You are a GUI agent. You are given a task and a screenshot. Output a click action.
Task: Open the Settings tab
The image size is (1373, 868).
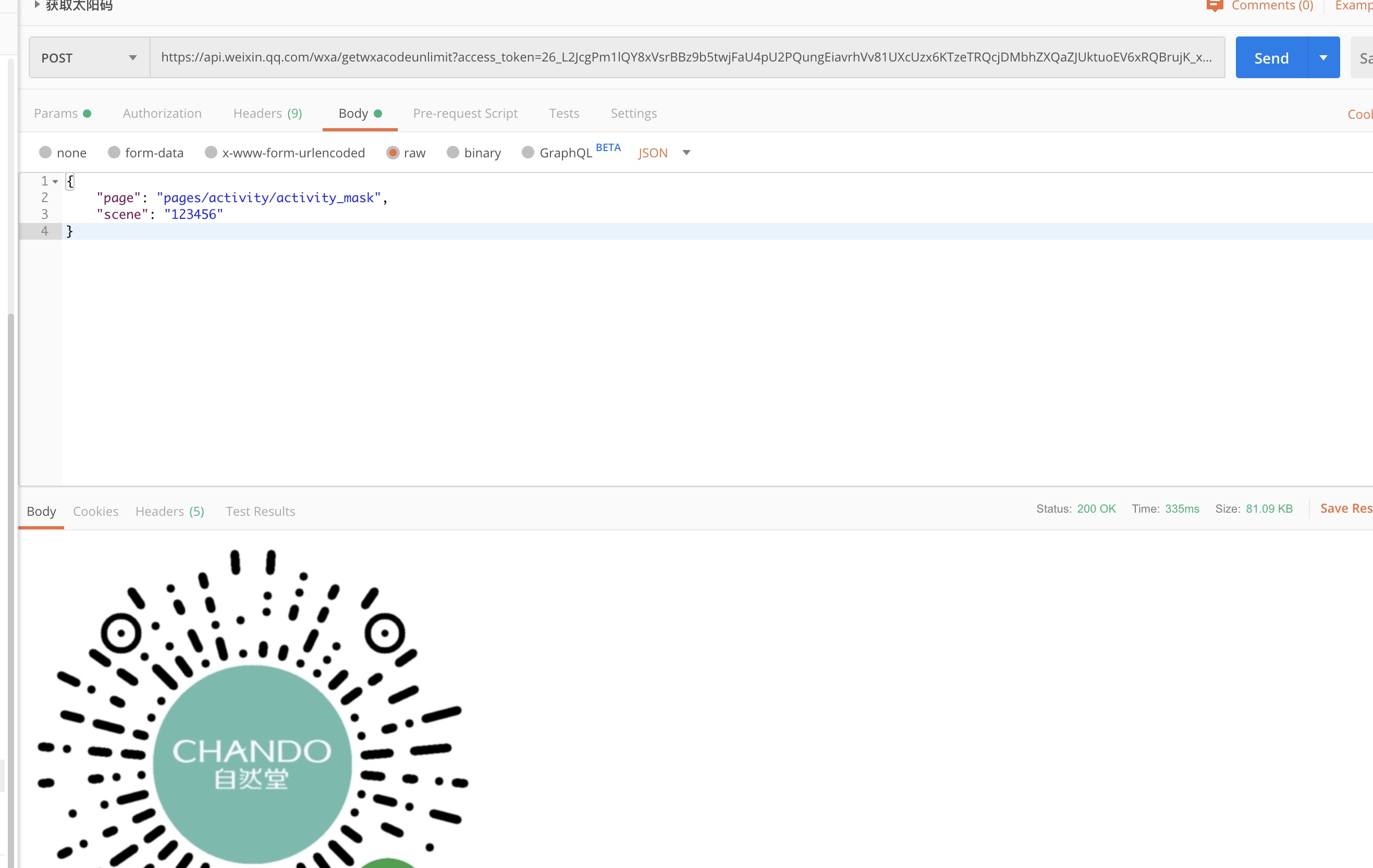pyautogui.click(x=633, y=114)
